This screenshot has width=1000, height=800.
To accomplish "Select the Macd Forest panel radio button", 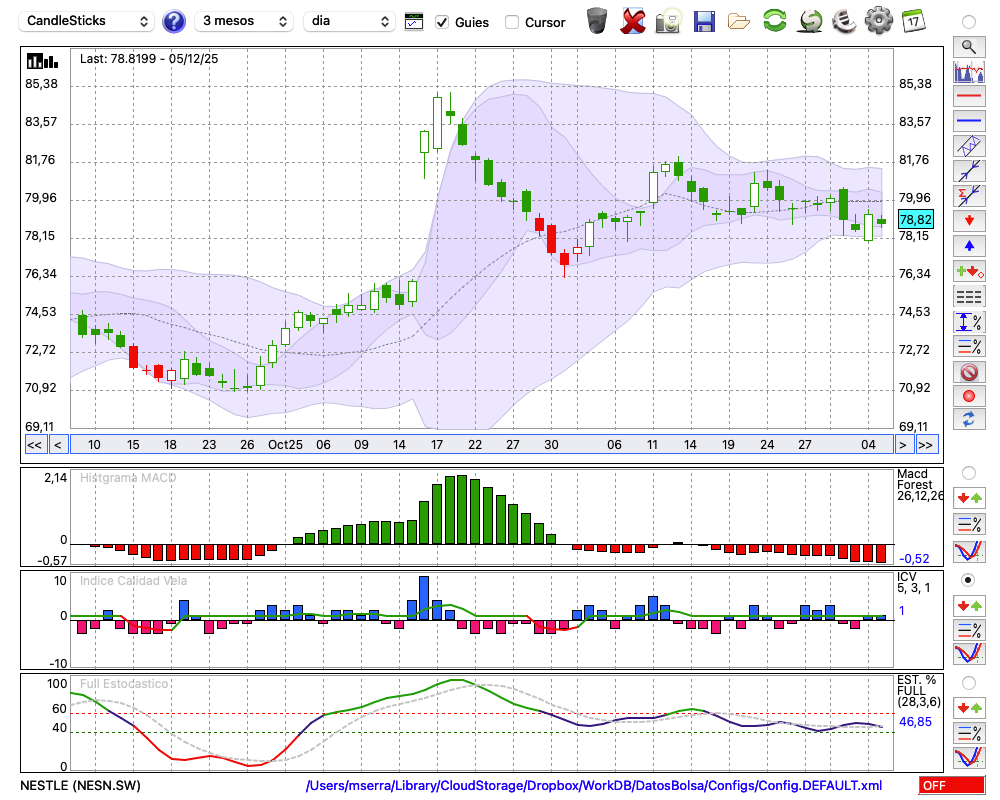I will click(968, 472).
